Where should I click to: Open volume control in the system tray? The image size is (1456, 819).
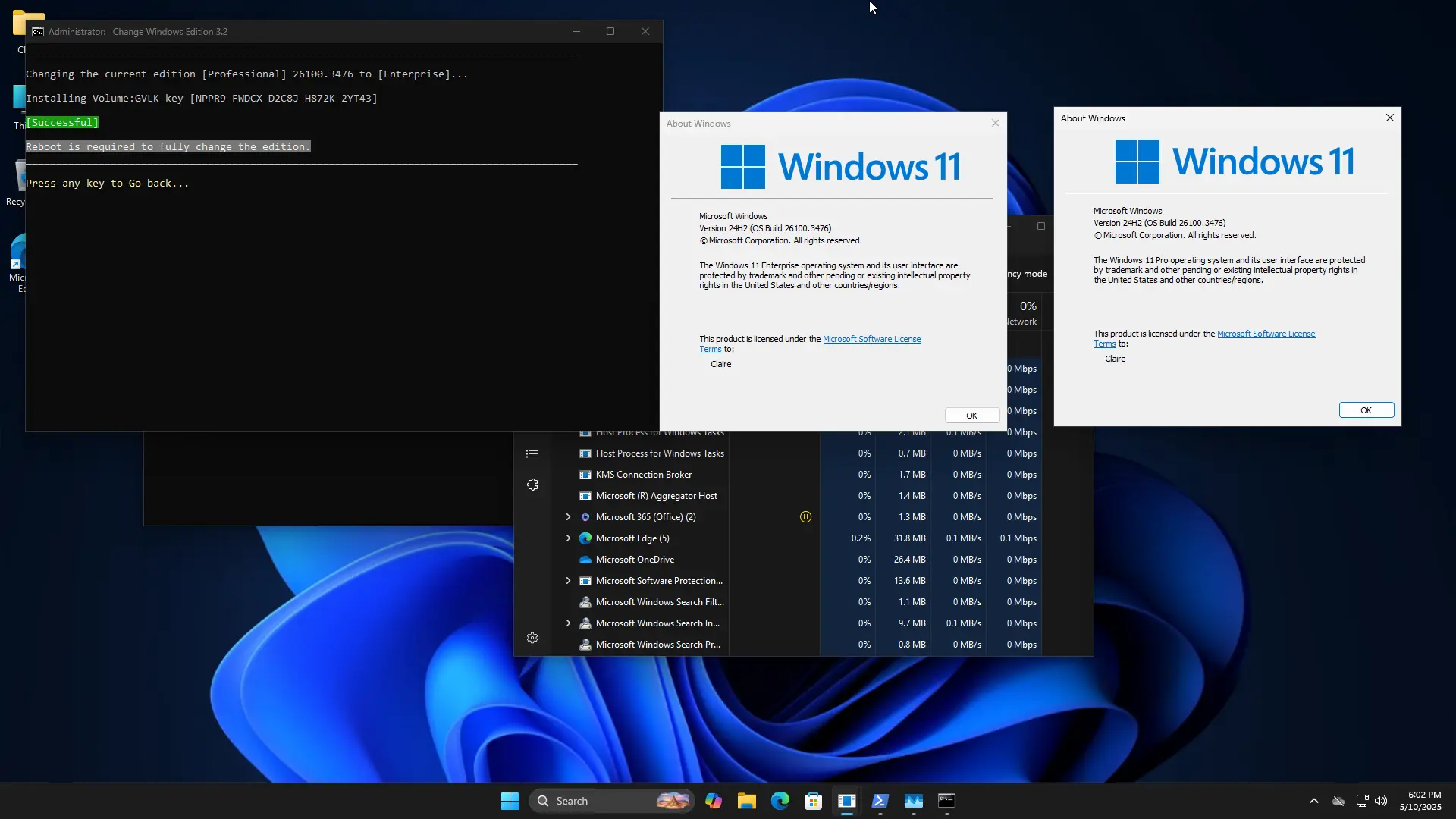pyautogui.click(x=1381, y=801)
